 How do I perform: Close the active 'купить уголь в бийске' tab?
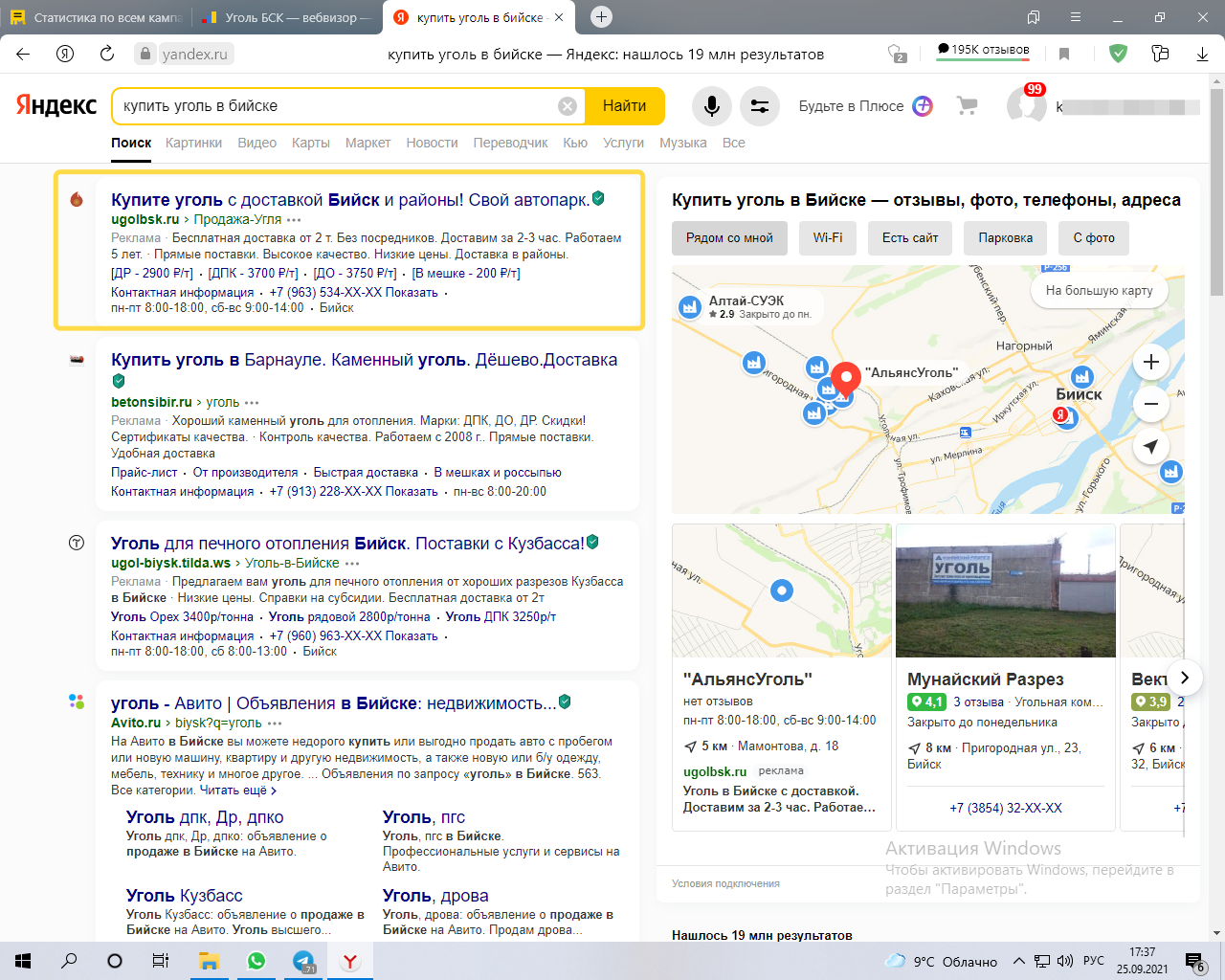[x=559, y=17]
